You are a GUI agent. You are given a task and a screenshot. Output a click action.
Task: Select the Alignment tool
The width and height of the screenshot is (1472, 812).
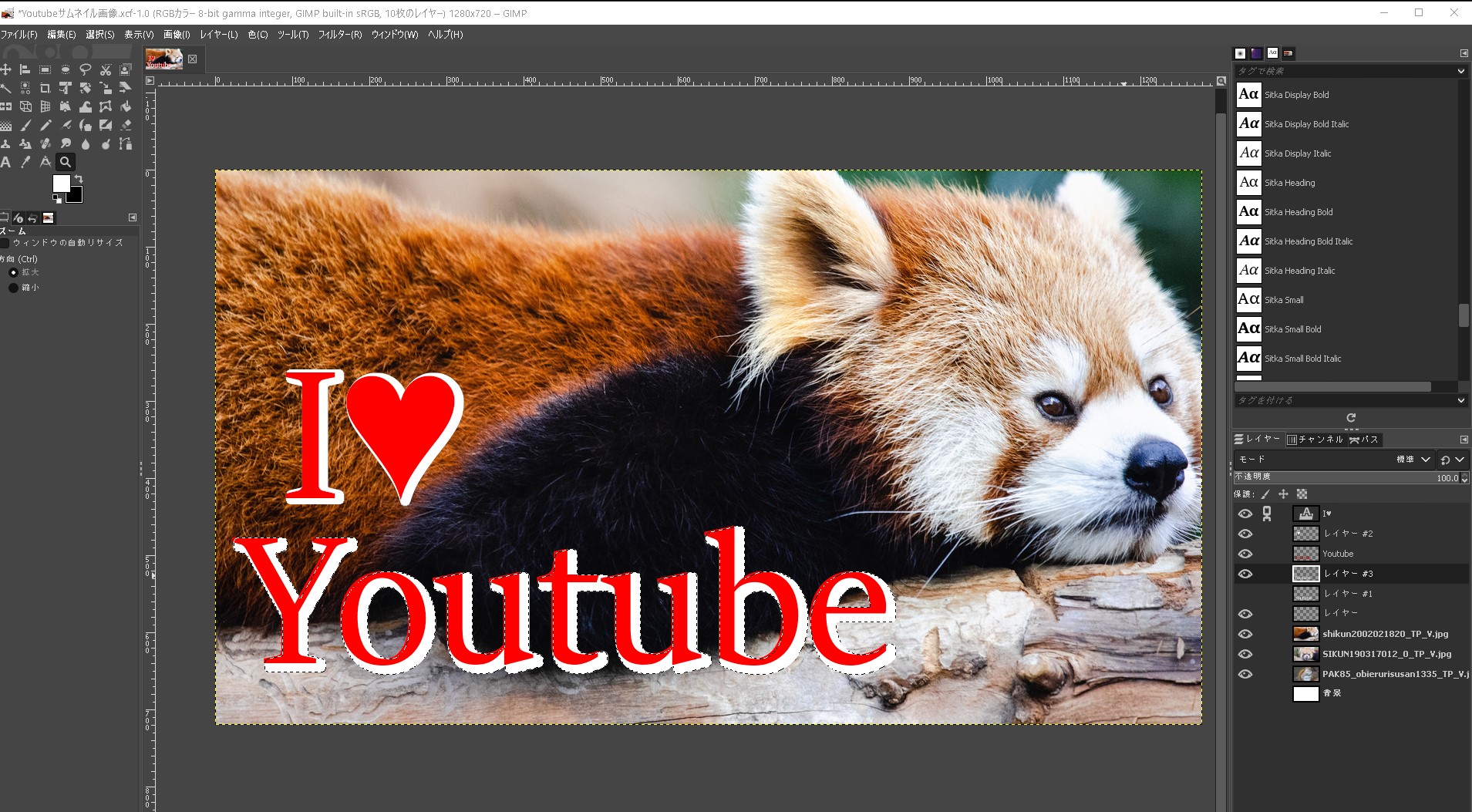25,69
